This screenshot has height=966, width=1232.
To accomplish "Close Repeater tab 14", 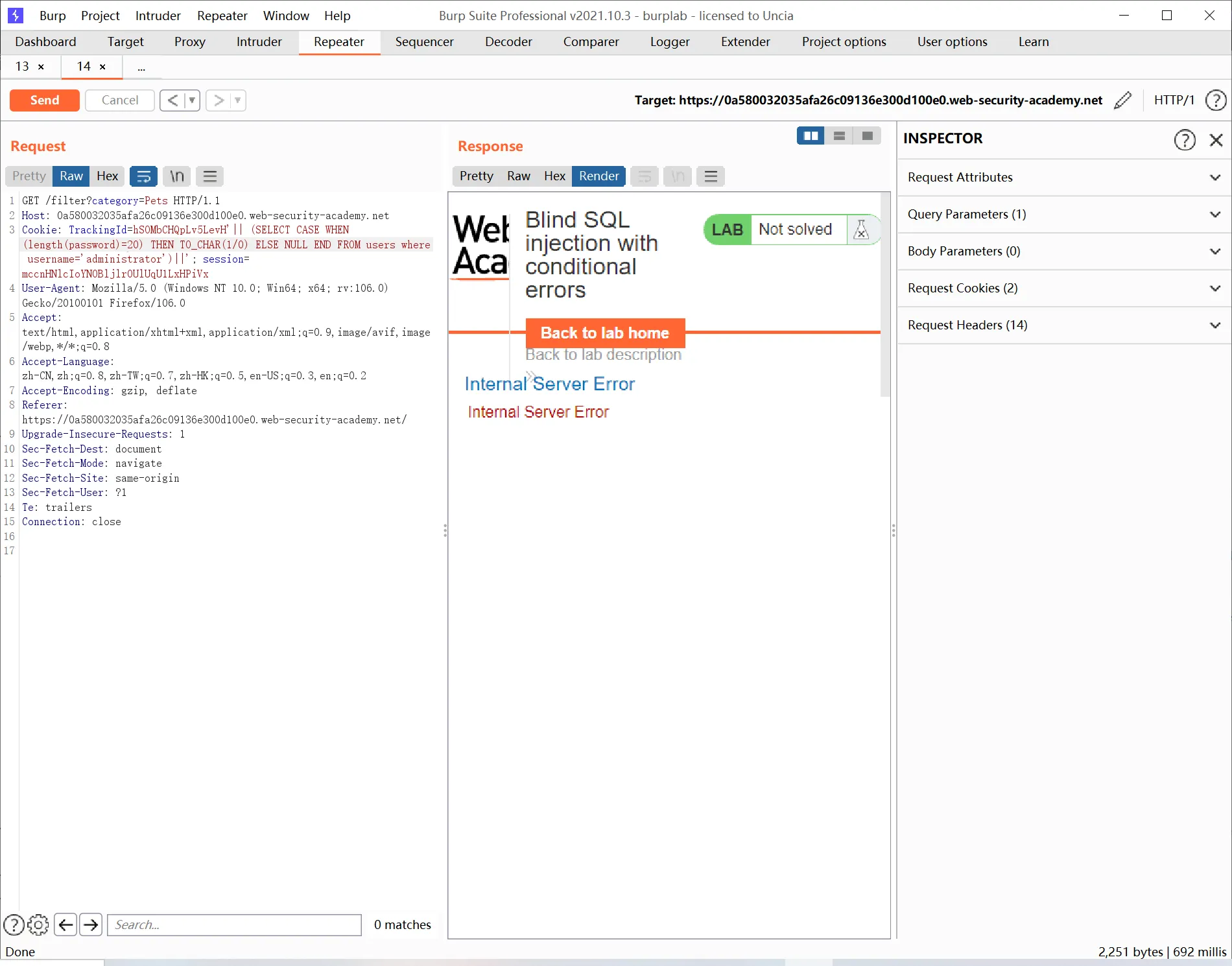I will (x=102, y=67).
